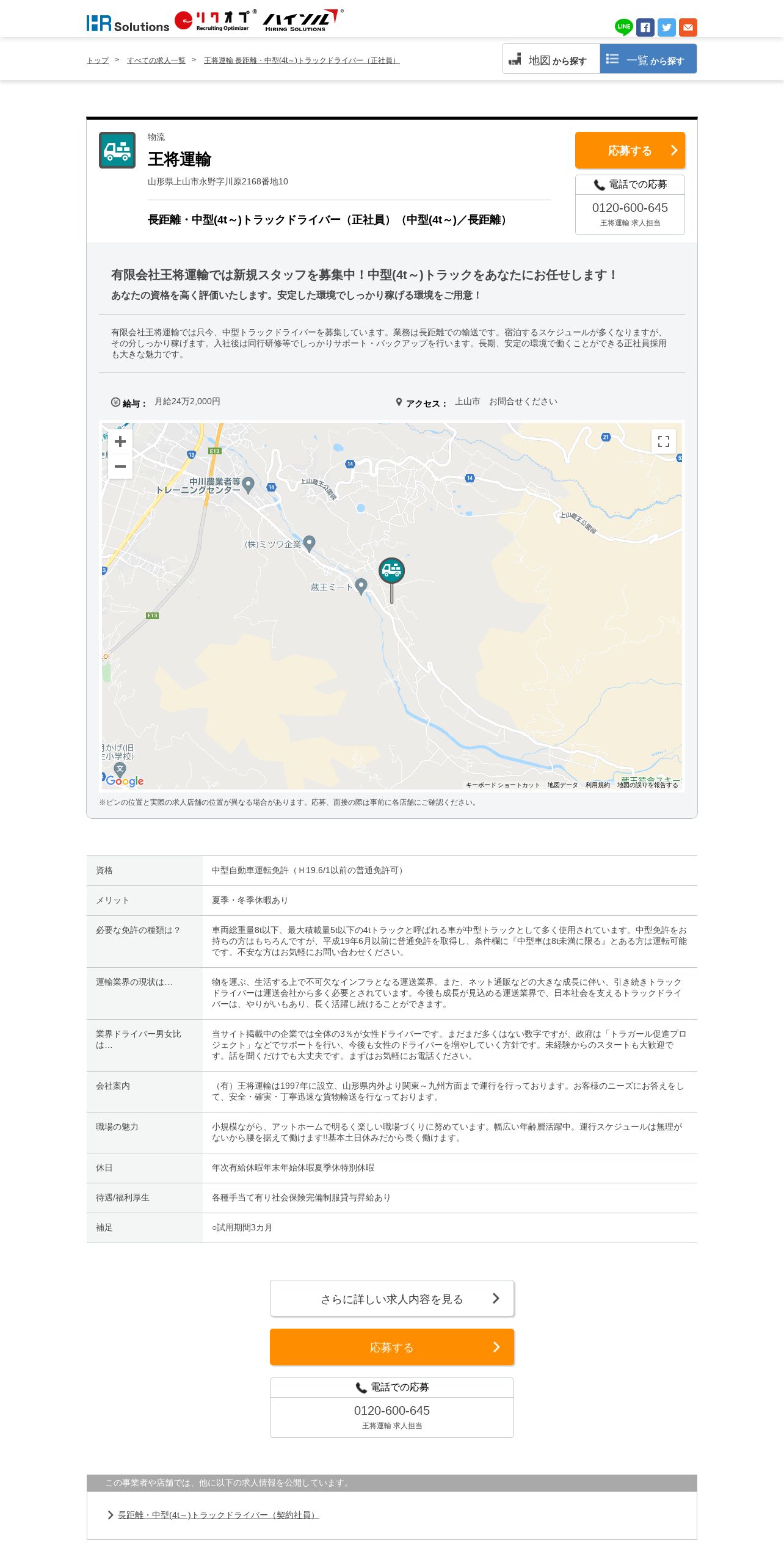Click top orange 応募する button
Screen dimensions: 784x1568
click(630, 150)
